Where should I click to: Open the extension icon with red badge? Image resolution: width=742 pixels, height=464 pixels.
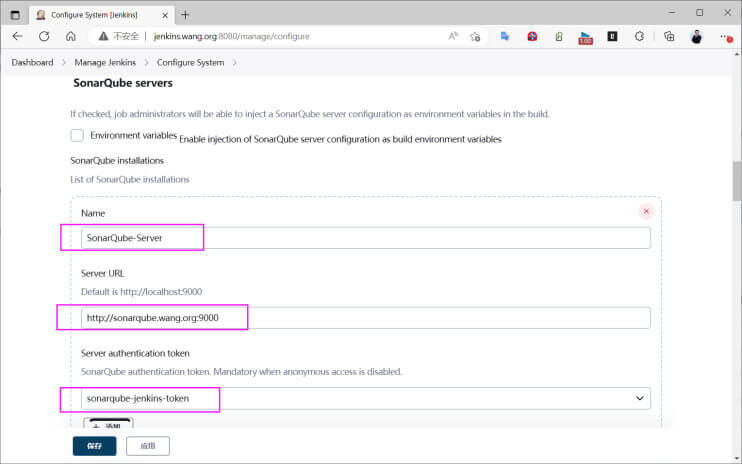[x=585, y=37]
